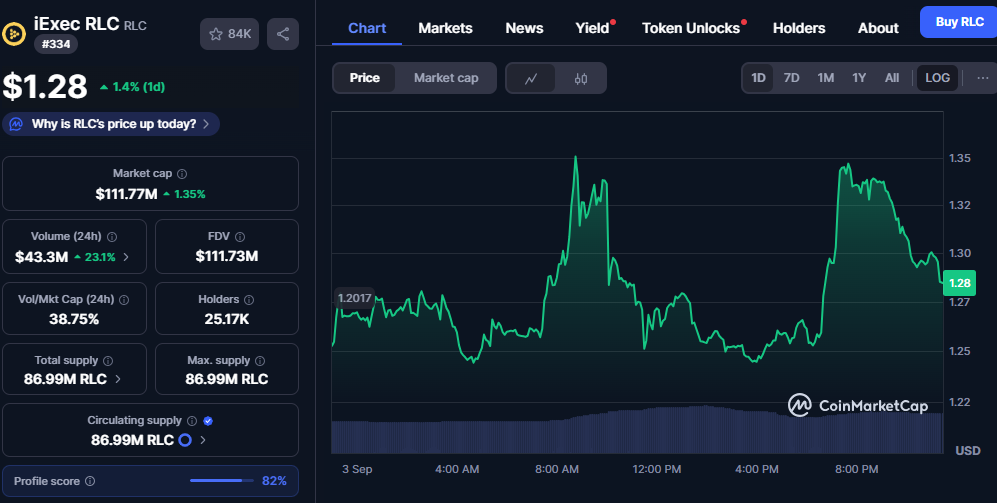Open Holders info icon
The image size is (997, 503).
click(249, 300)
